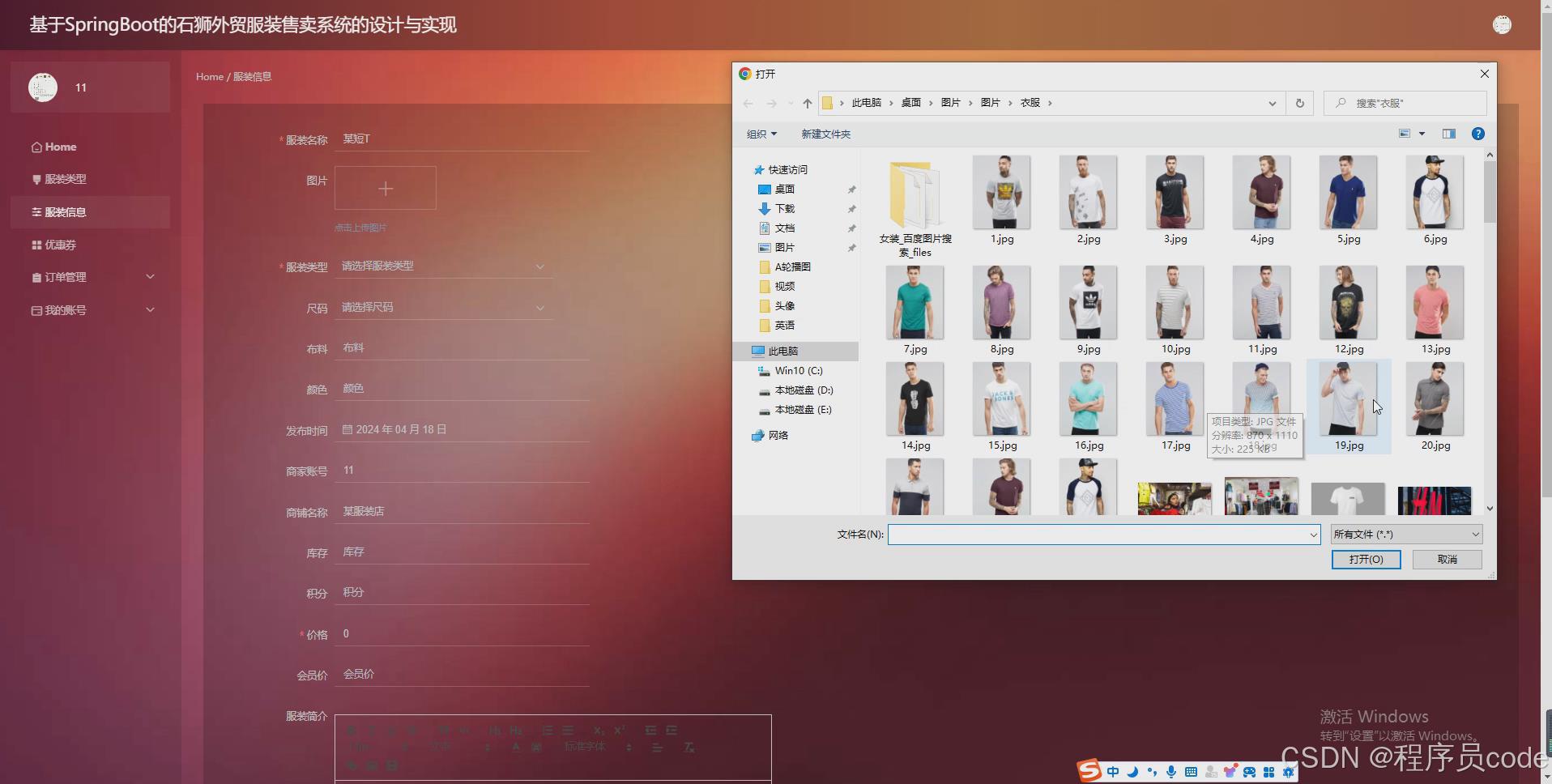This screenshot has height=784, width=1552.
Task: Click the 文件名 input field
Action: tap(1098, 535)
